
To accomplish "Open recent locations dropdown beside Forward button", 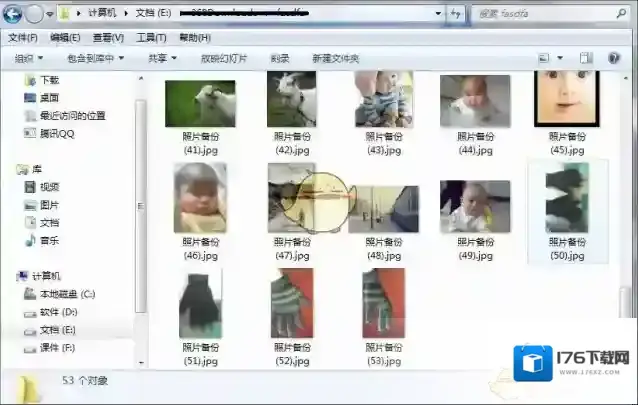I will 50,14.
